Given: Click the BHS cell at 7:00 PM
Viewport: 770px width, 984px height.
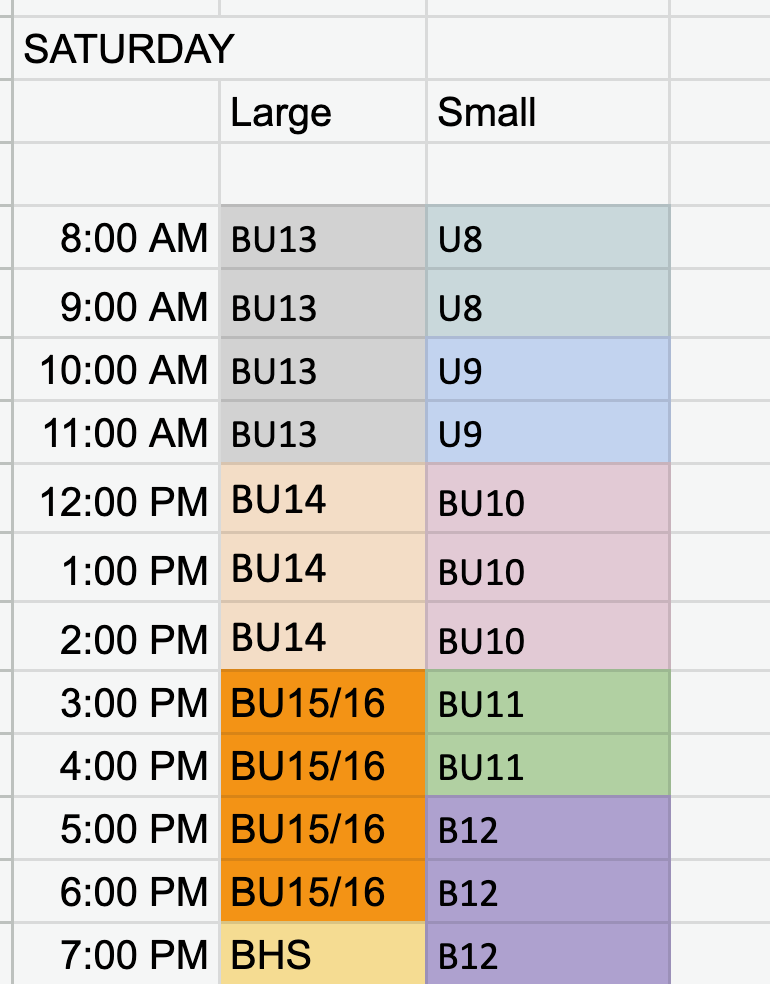Looking at the screenshot, I should pyautogui.click(x=322, y=955).
